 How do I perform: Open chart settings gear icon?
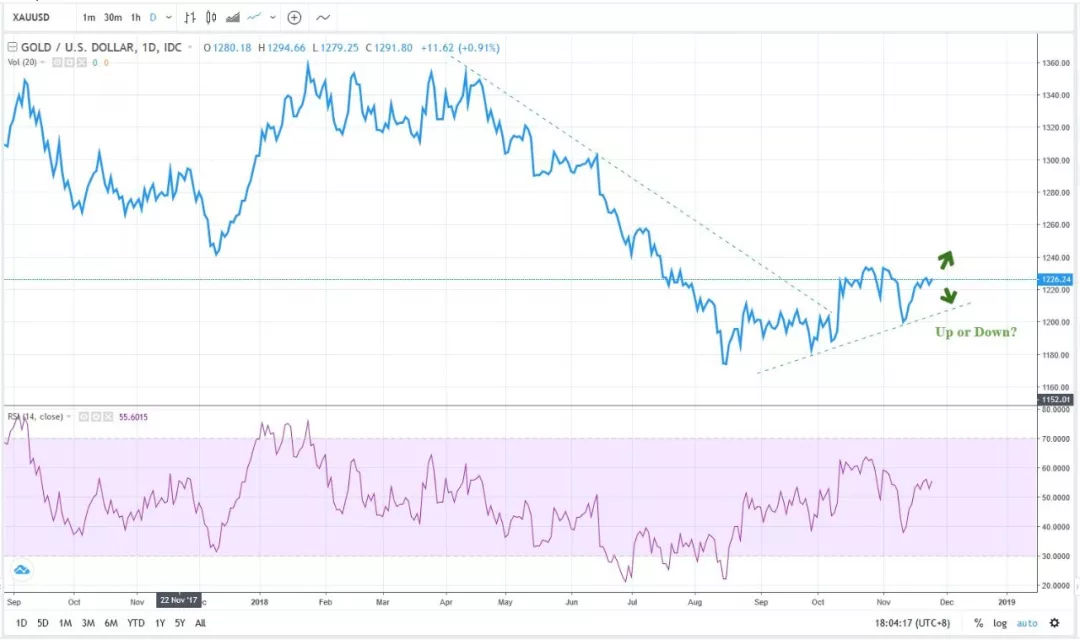pos(1054,623)
